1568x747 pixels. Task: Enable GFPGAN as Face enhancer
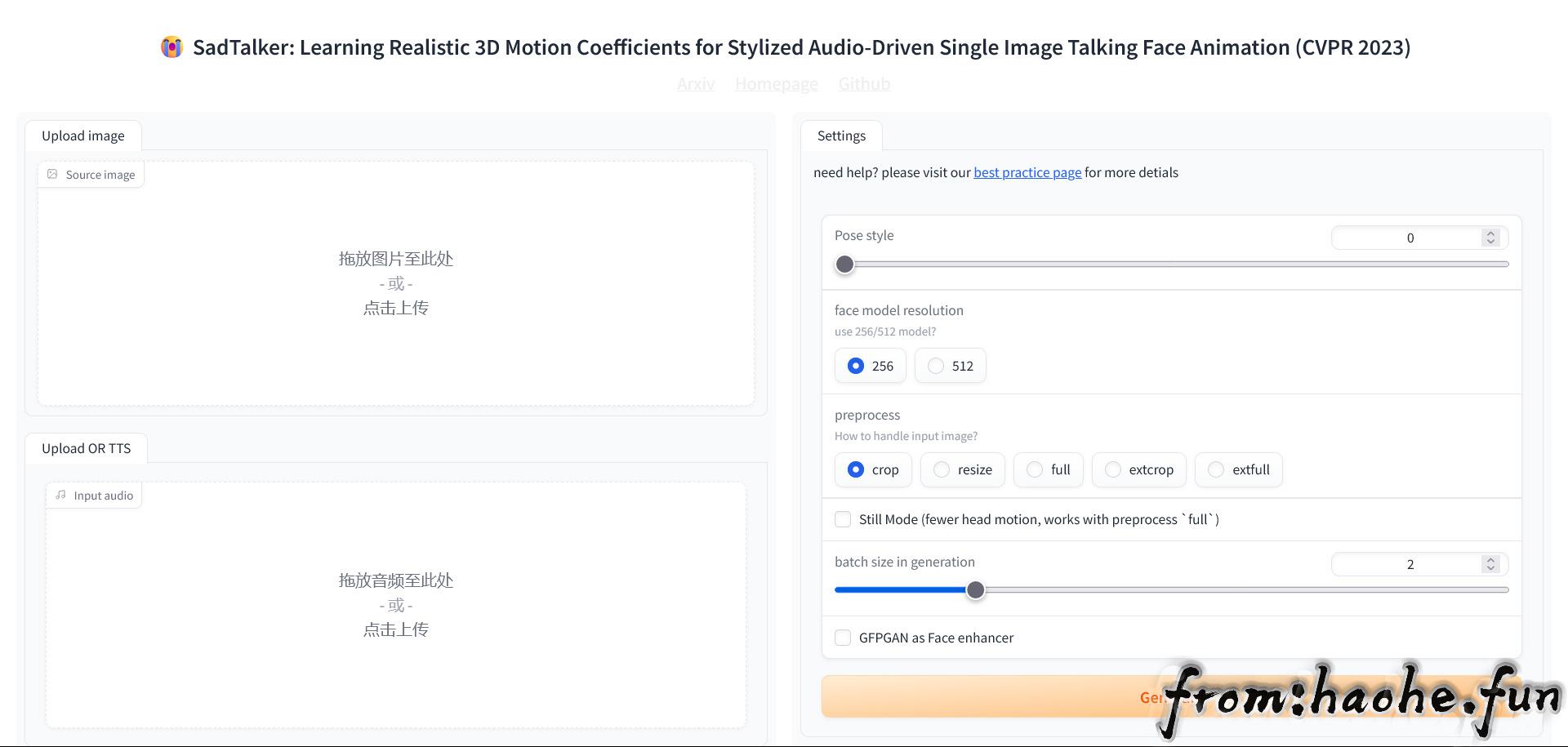click(x=843, y=638)
